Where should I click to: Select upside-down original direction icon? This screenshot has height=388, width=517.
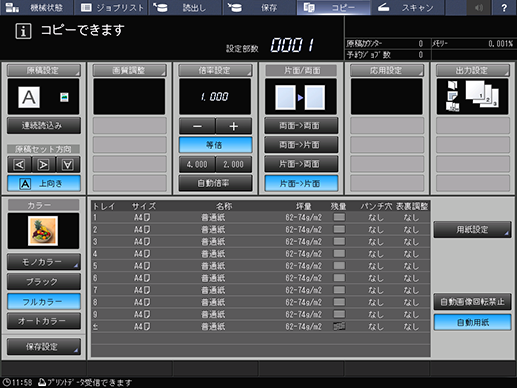tap(68, 165)
